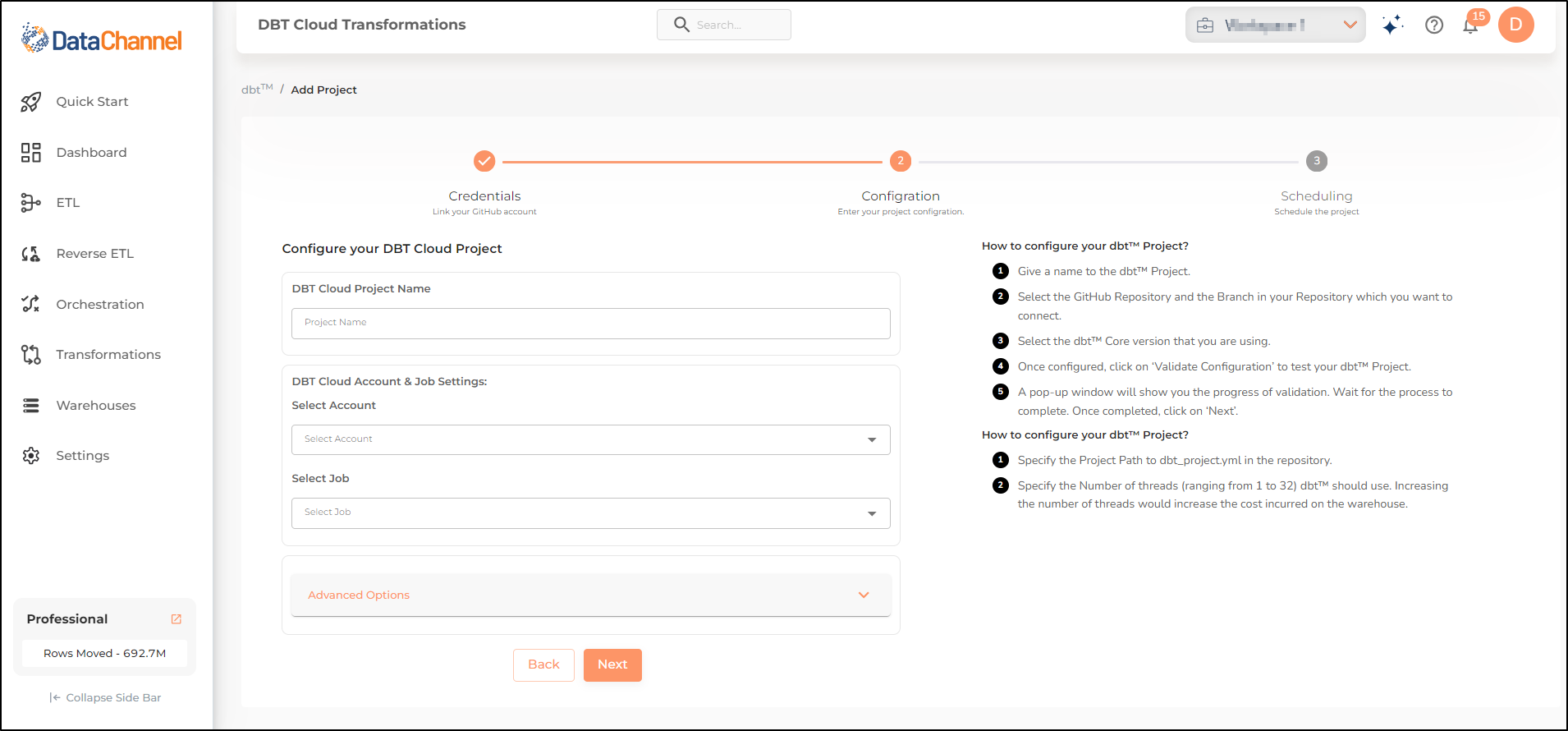Viewport: 1568px width, 731px height.
Task: Click the DataChannel logo
Action: click(x=101, y=39)
